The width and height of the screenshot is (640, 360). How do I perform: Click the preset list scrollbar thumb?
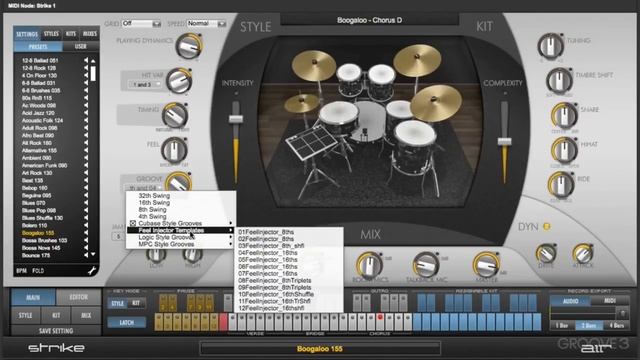coord(93,74)
